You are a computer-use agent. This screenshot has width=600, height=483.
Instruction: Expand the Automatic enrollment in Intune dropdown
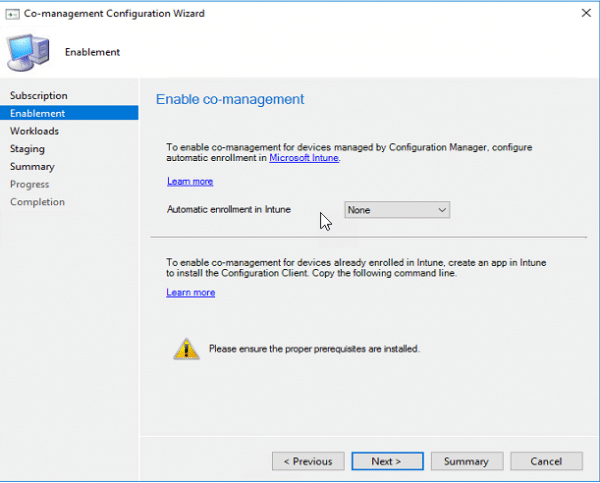pos(397,210)
